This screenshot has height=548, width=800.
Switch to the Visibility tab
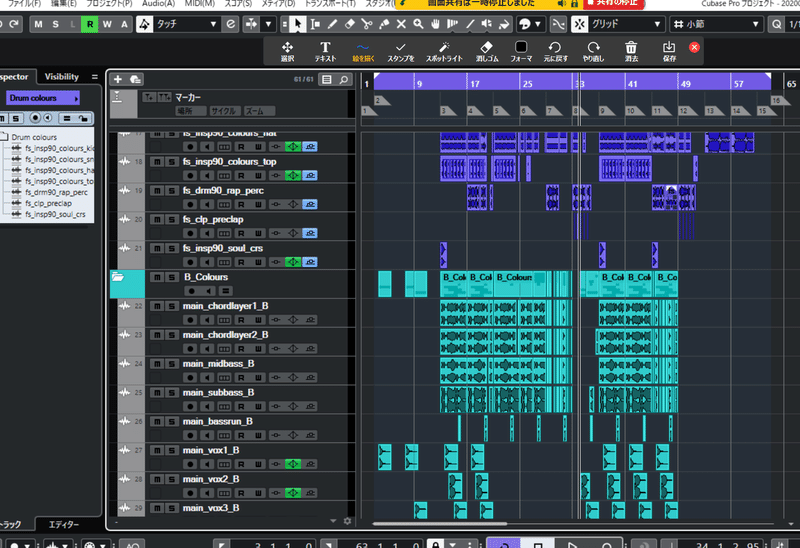tap(62, 77)
